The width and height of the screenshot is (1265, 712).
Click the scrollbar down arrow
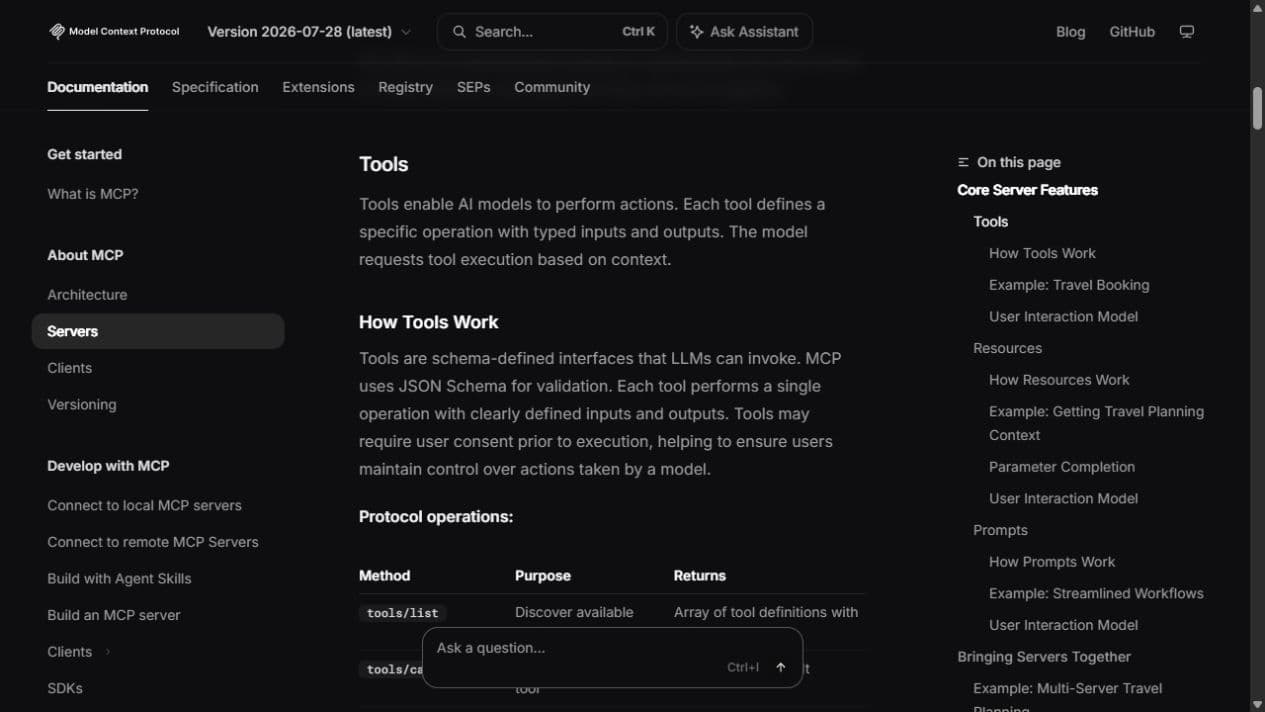coord(1257,704)
